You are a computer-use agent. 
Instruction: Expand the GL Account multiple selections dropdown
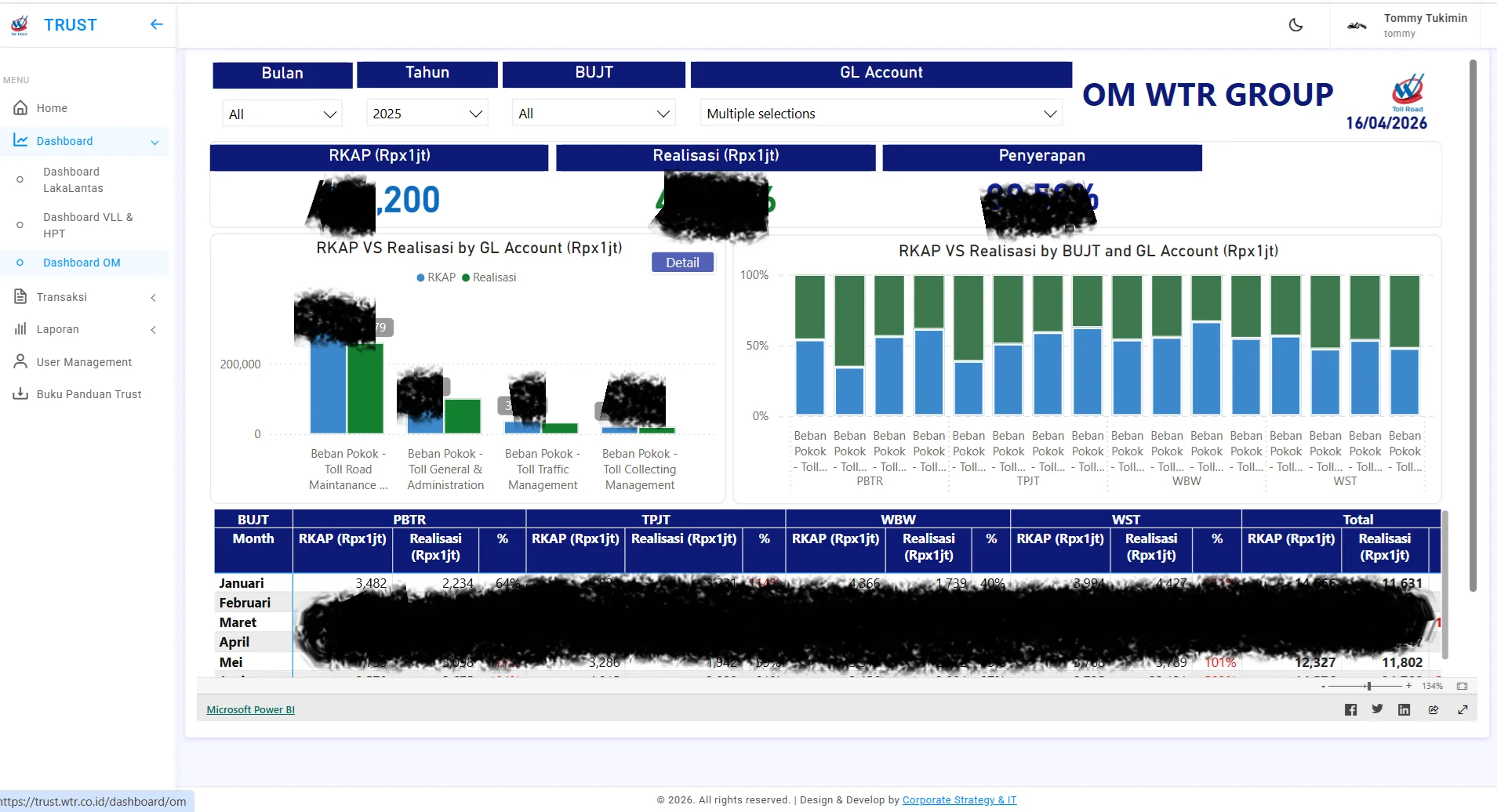coord(881,114)
